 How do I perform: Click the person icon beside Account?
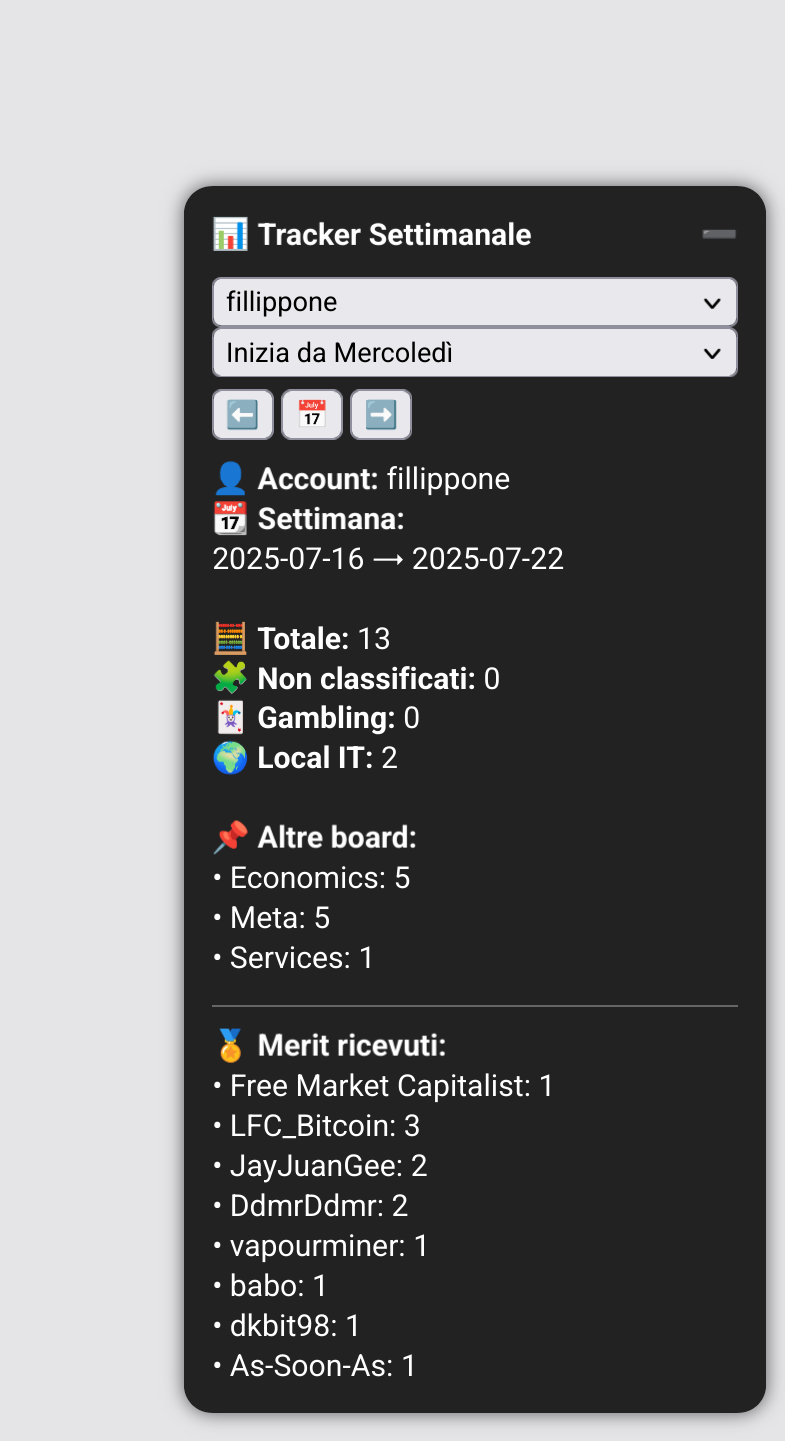tap(230, 479)
